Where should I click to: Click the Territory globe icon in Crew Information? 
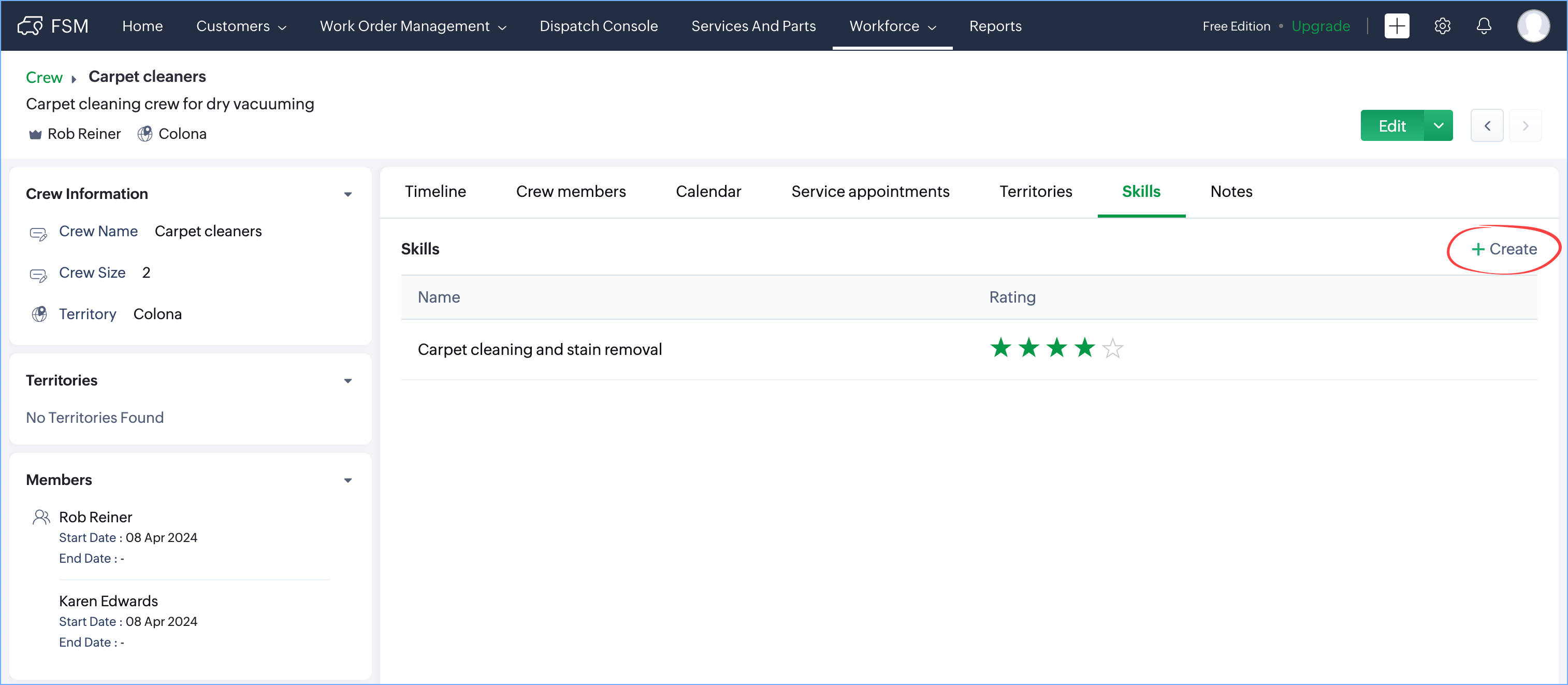39,314
